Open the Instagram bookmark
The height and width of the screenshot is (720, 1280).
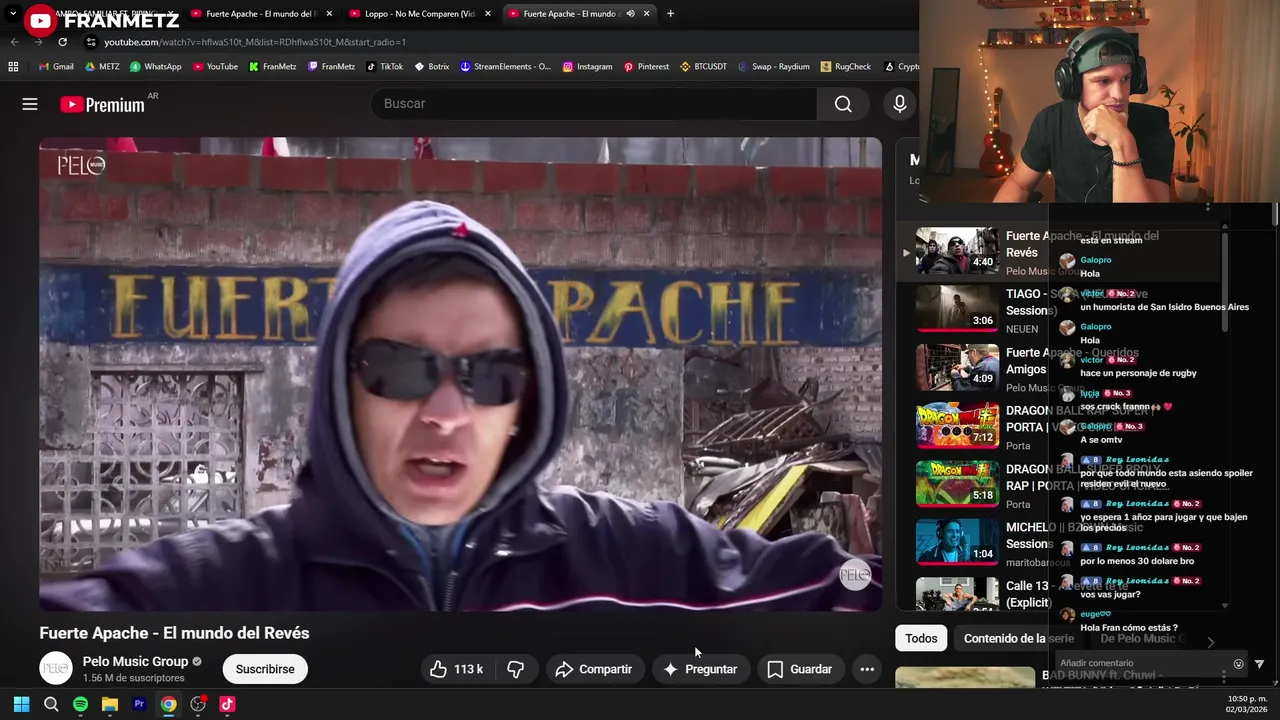tap(587, 67)
